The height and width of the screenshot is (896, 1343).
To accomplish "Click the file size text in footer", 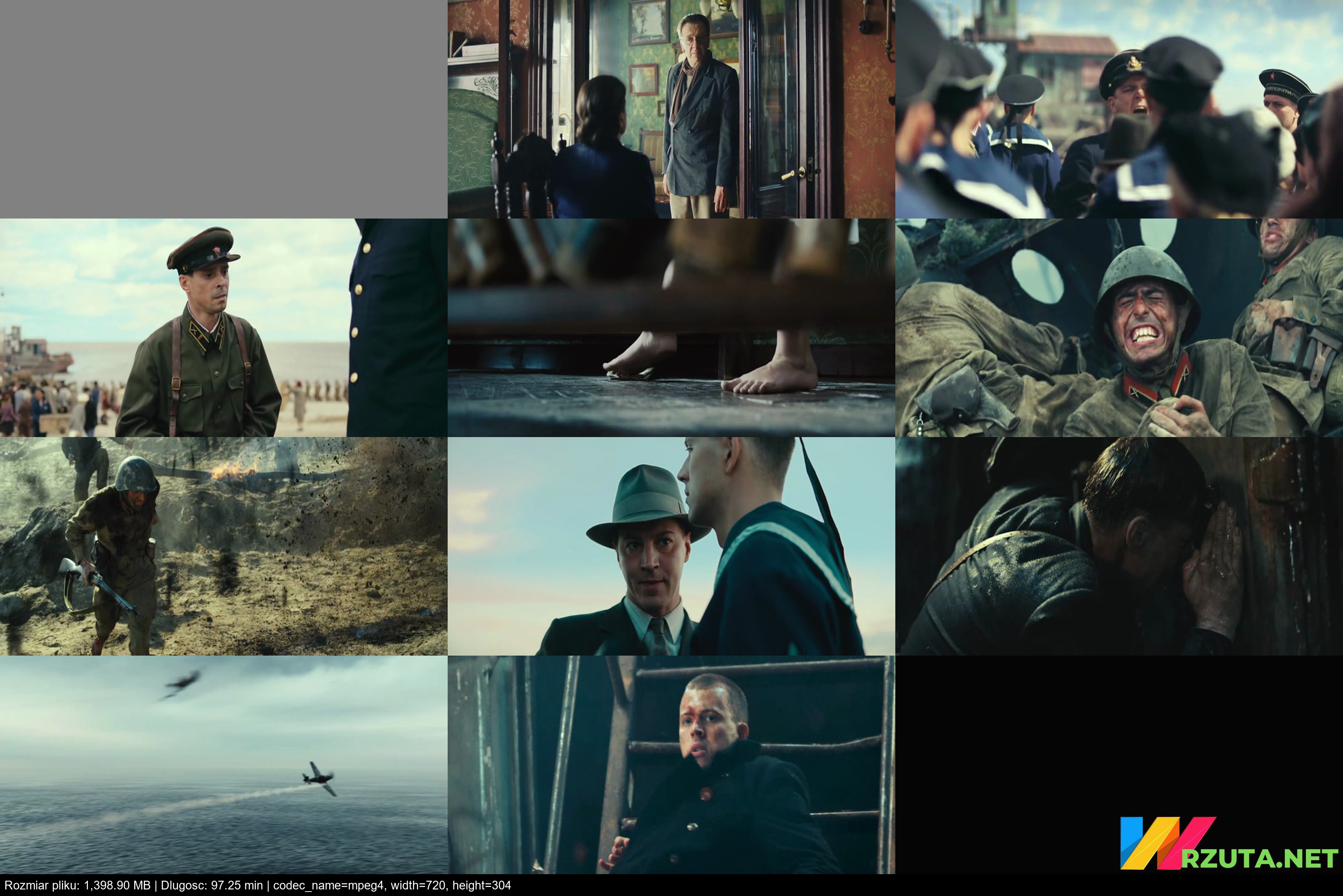I will 77,885.
